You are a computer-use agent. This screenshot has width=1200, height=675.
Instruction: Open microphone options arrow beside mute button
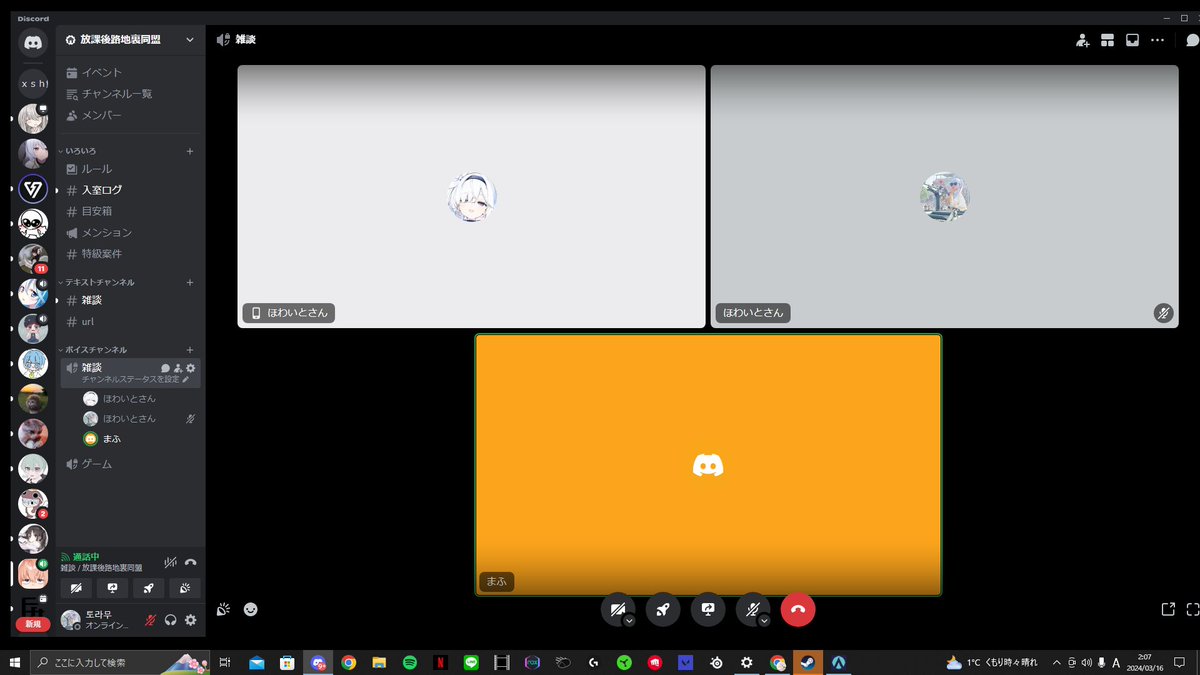(x=764, y=621)
